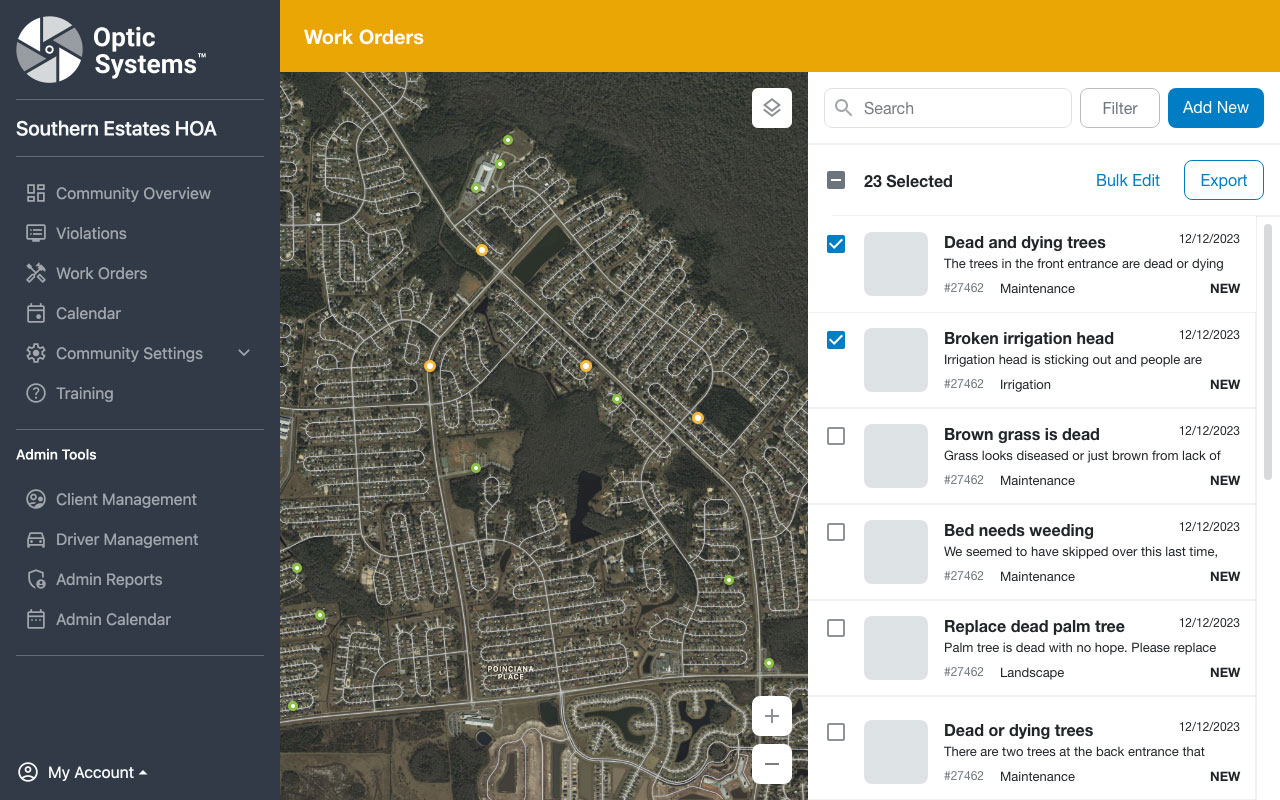Check the Brown grass is dead order
The image size is (1280, 800).
tap(836, 436)
